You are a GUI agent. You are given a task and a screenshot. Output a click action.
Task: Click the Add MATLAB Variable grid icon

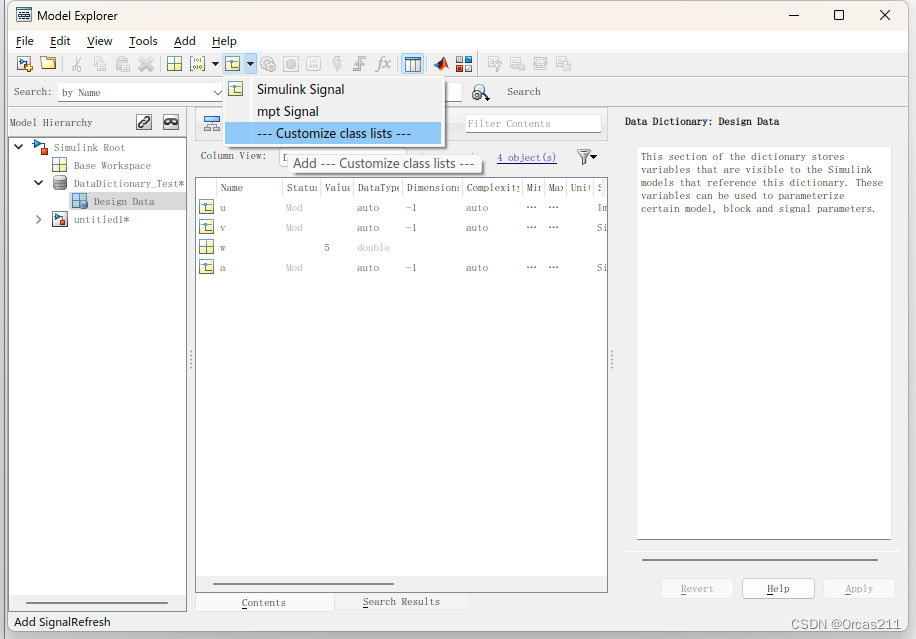pos(174,64)
